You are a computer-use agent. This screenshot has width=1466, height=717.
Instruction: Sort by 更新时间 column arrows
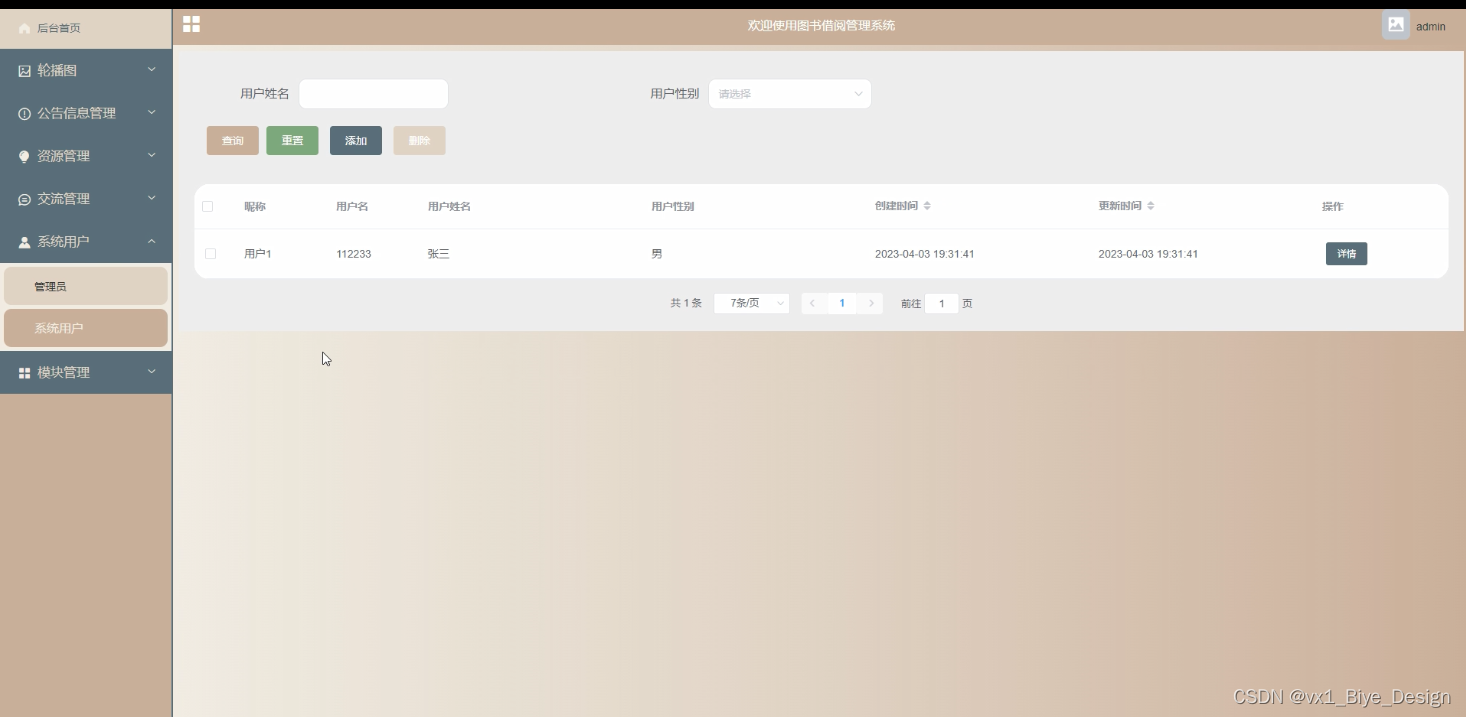pos(1151,206)
